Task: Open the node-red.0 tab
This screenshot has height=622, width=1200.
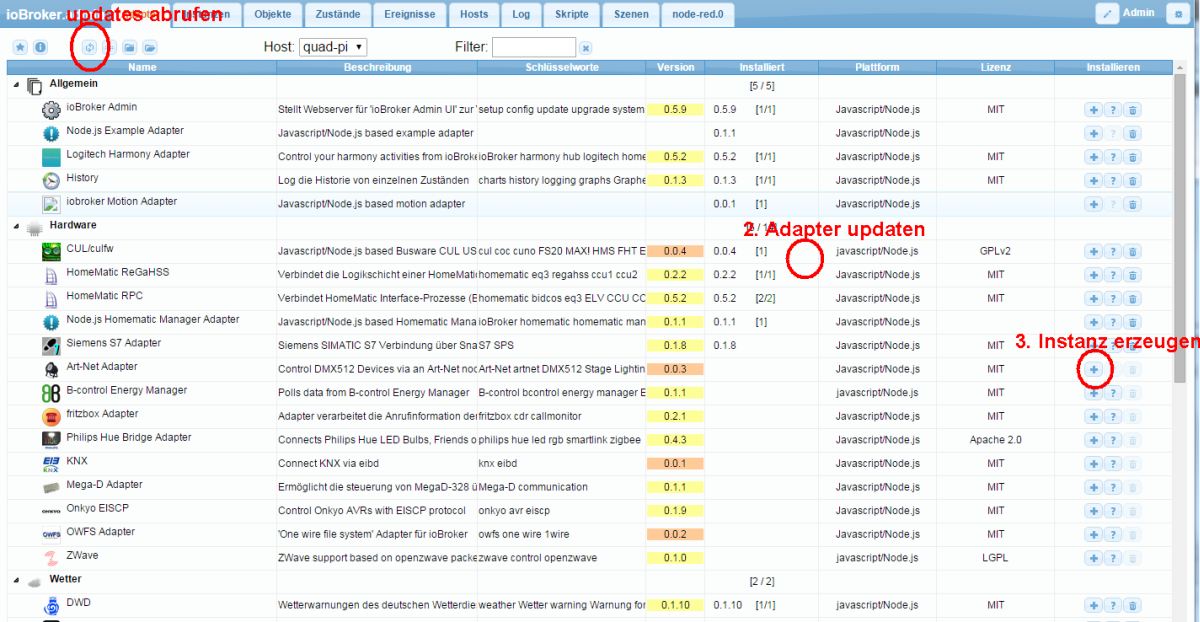Action: [x=698, y=14]
